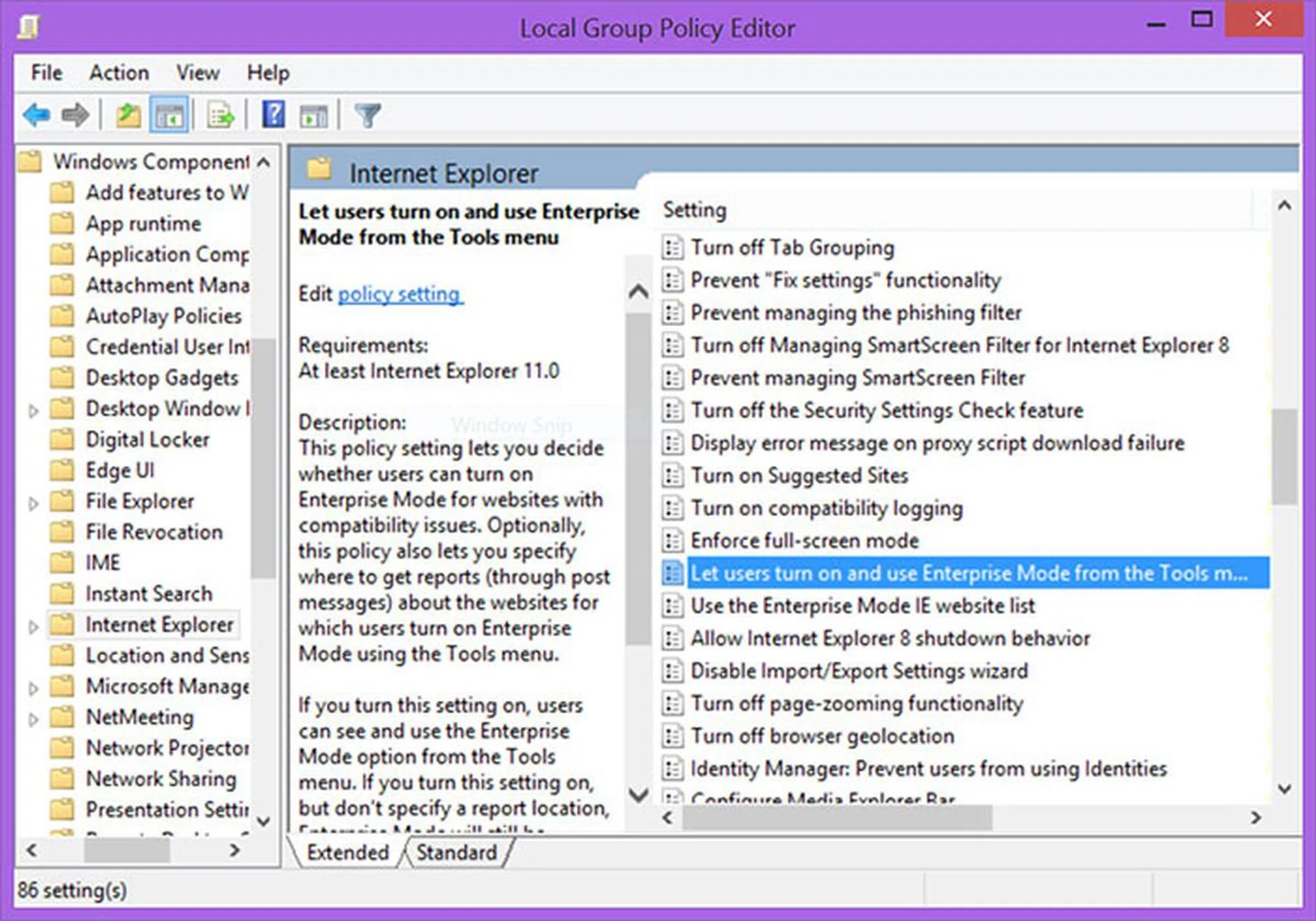Toggle the Show/Hide console tree icon
The width and height of the screenshot is (1316, 921).
point(169,114)
